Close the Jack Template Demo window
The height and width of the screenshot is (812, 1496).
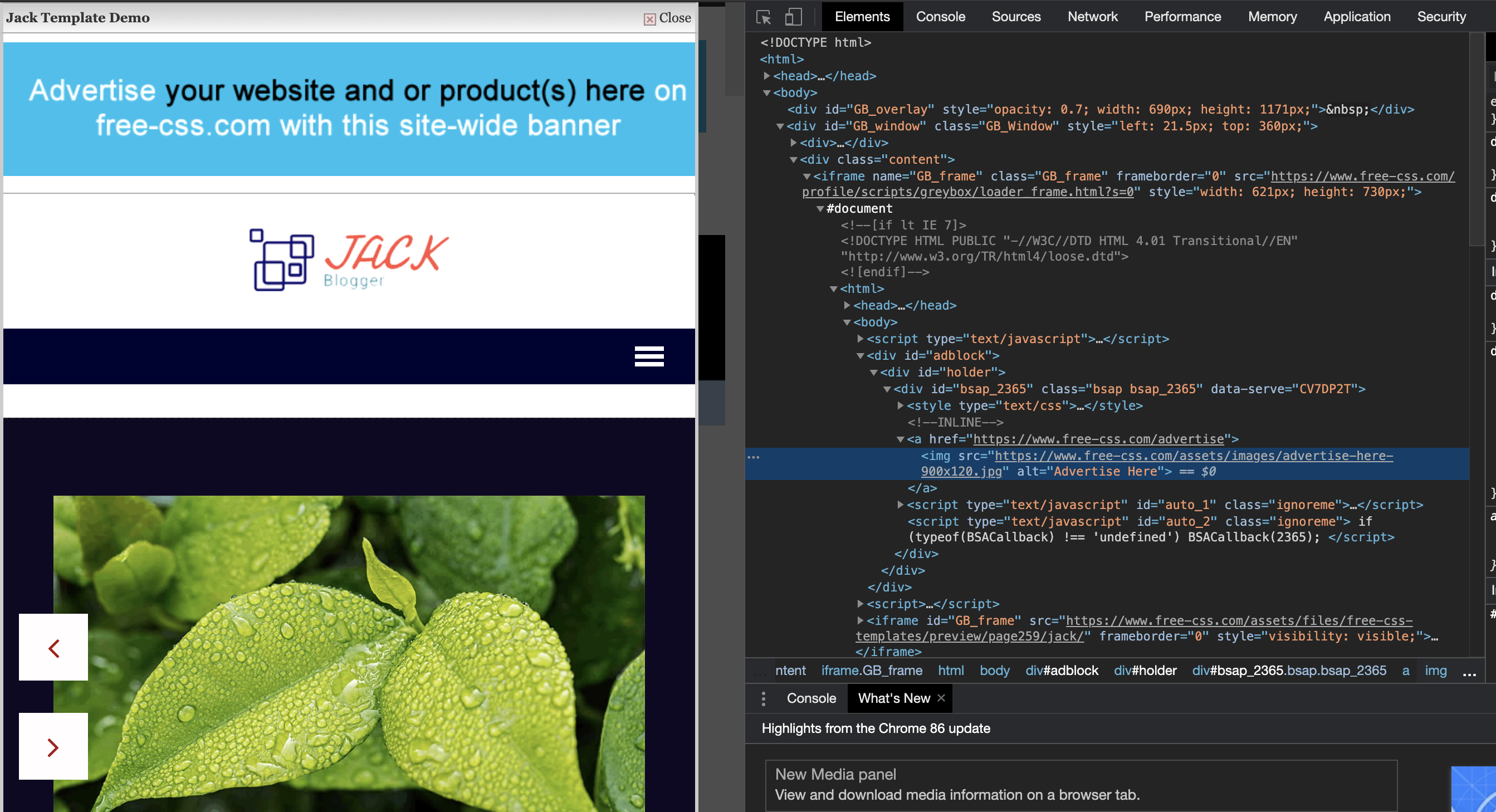point(667,18)
